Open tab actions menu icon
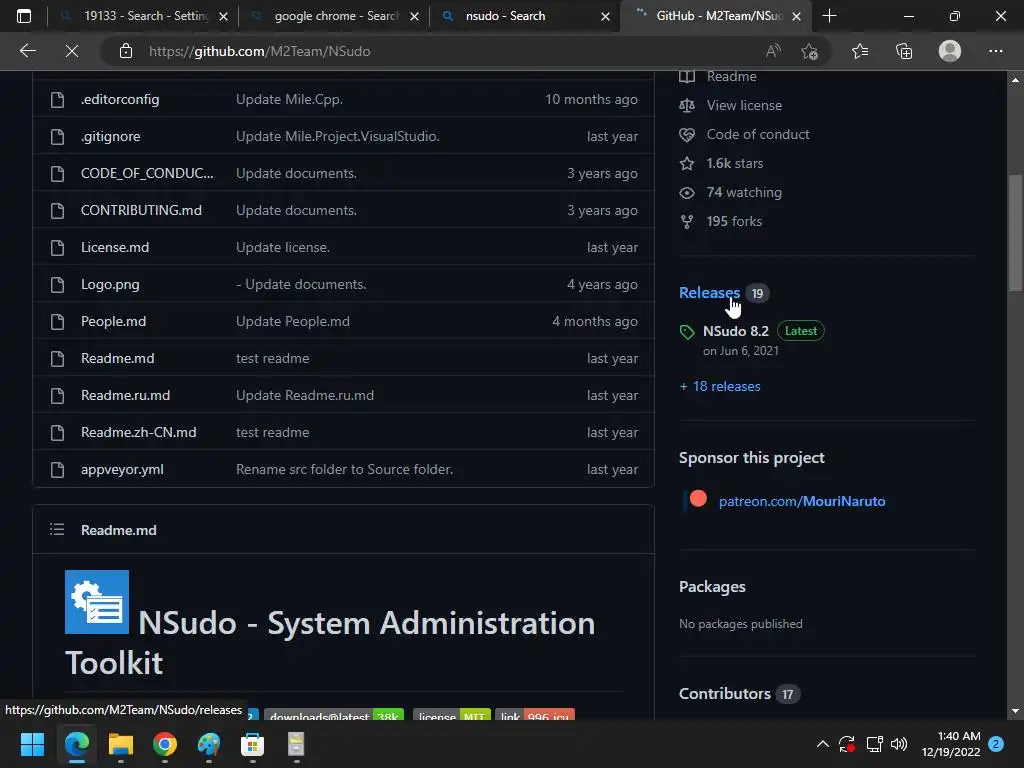 coord(24,16)
